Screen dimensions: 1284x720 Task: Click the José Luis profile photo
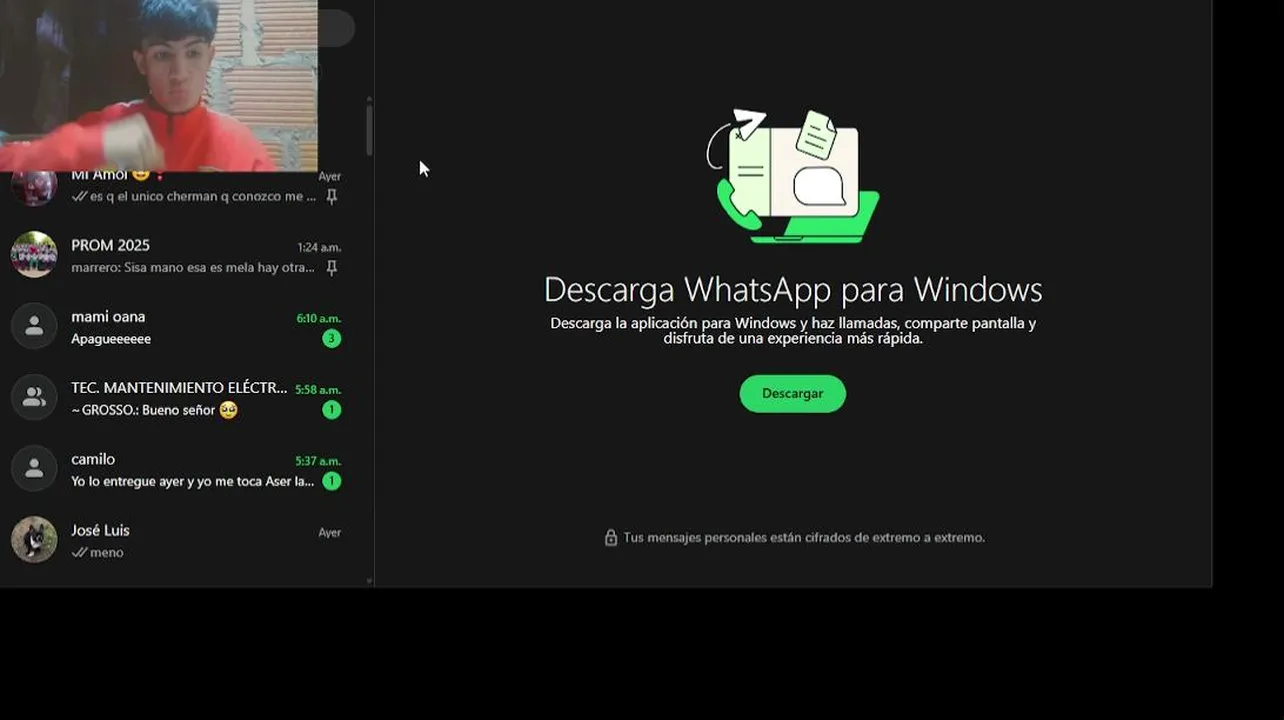click(34, 540)
